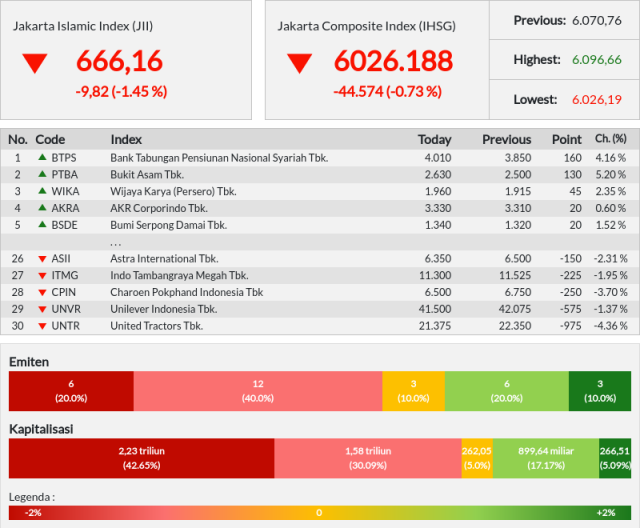640x528 pixels.
Task: Click the green up arrow next to WIKA
Action: 42,191
